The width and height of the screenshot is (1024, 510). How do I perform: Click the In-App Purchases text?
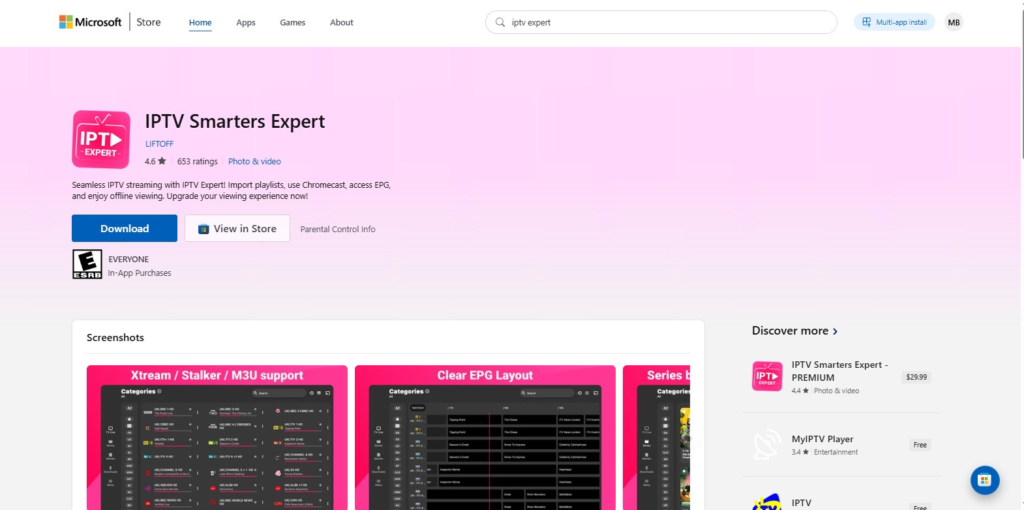click(140, 273)
